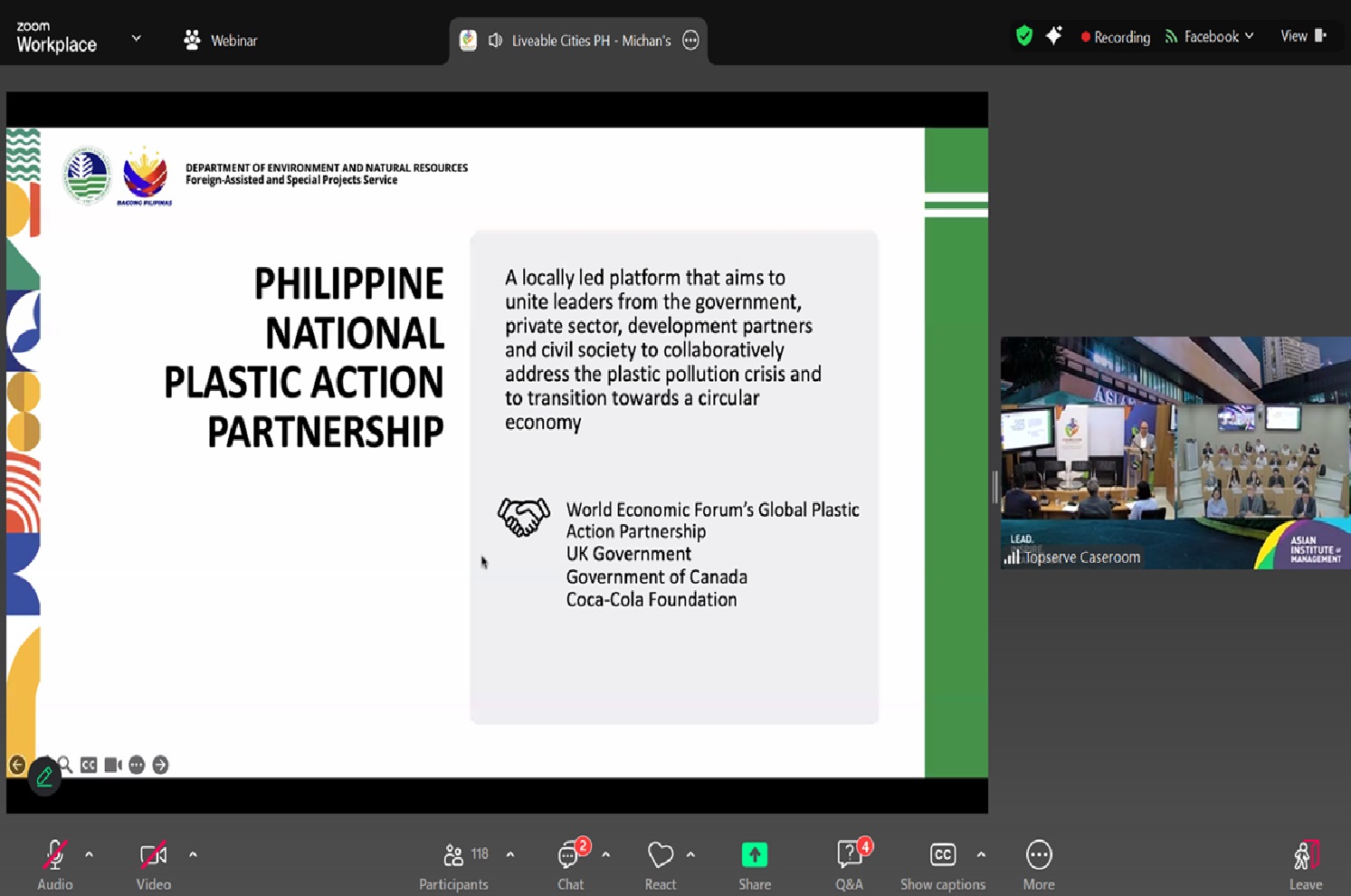Click the 'PHILIPPINE NATIONAL PLASTIC ACTION PARTNERSHIP' title

[x=304, y=357]
